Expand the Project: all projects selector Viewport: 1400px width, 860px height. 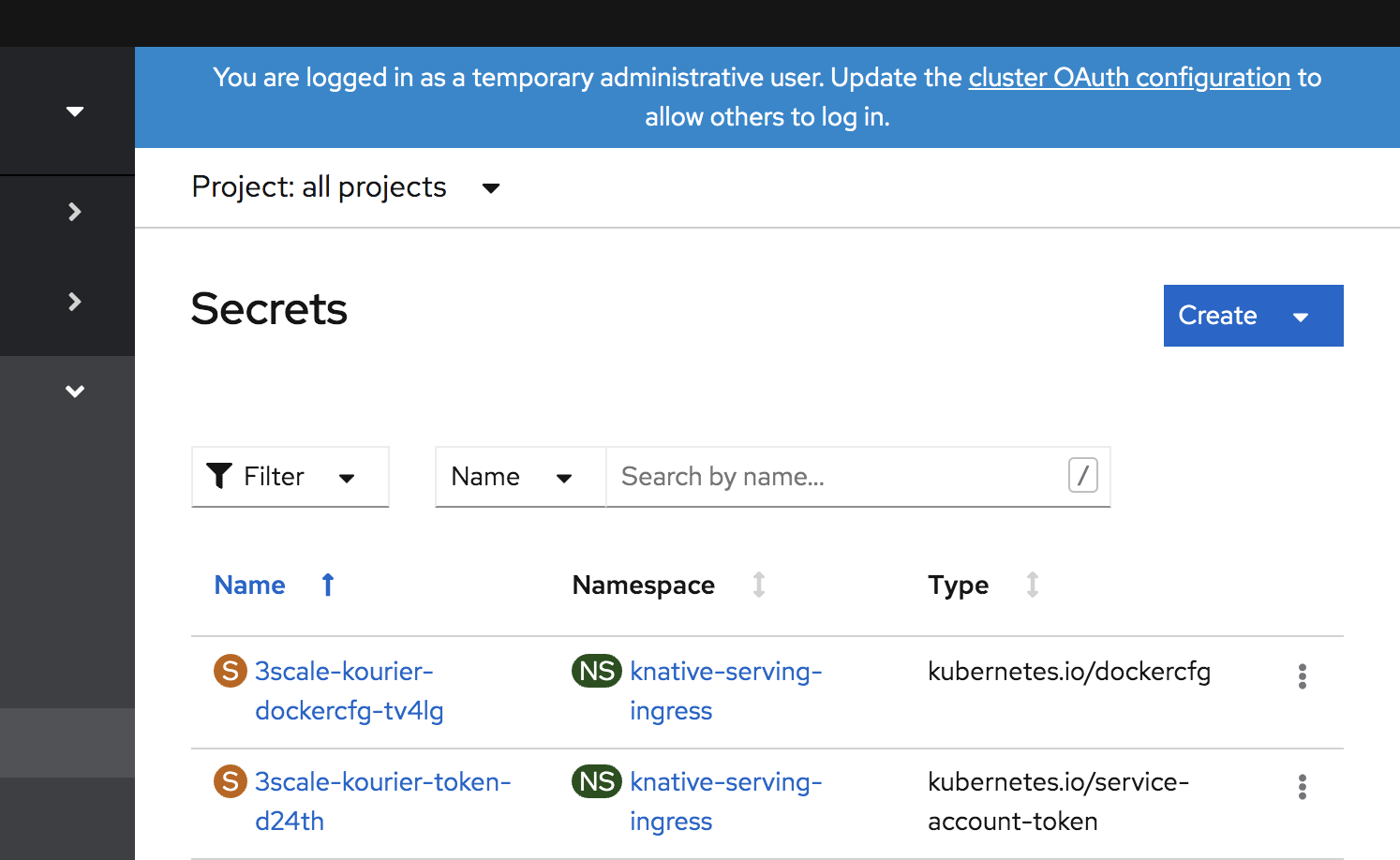[x=346, y=187]
